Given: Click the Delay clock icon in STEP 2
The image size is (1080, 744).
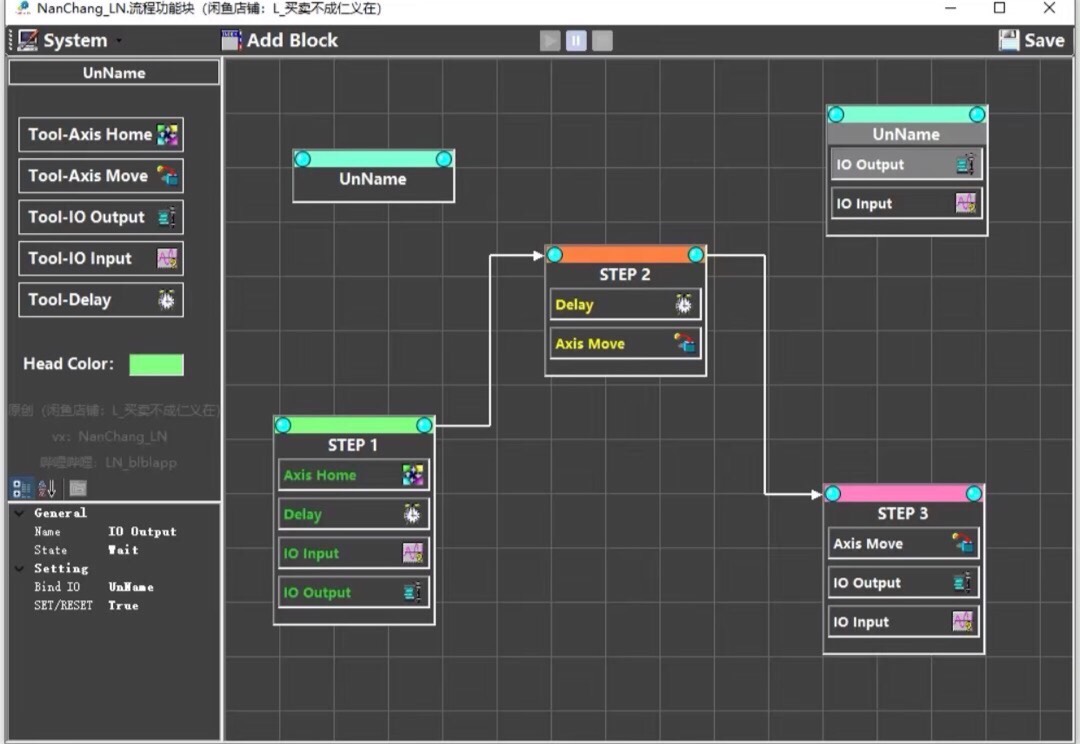Looking at the screenshot, I should pos(684,305).
